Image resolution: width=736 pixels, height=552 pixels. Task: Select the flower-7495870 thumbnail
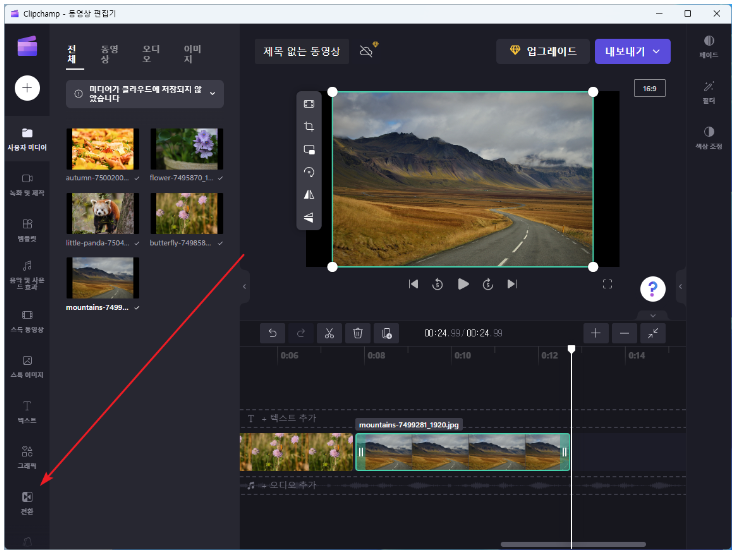(186, 149)
